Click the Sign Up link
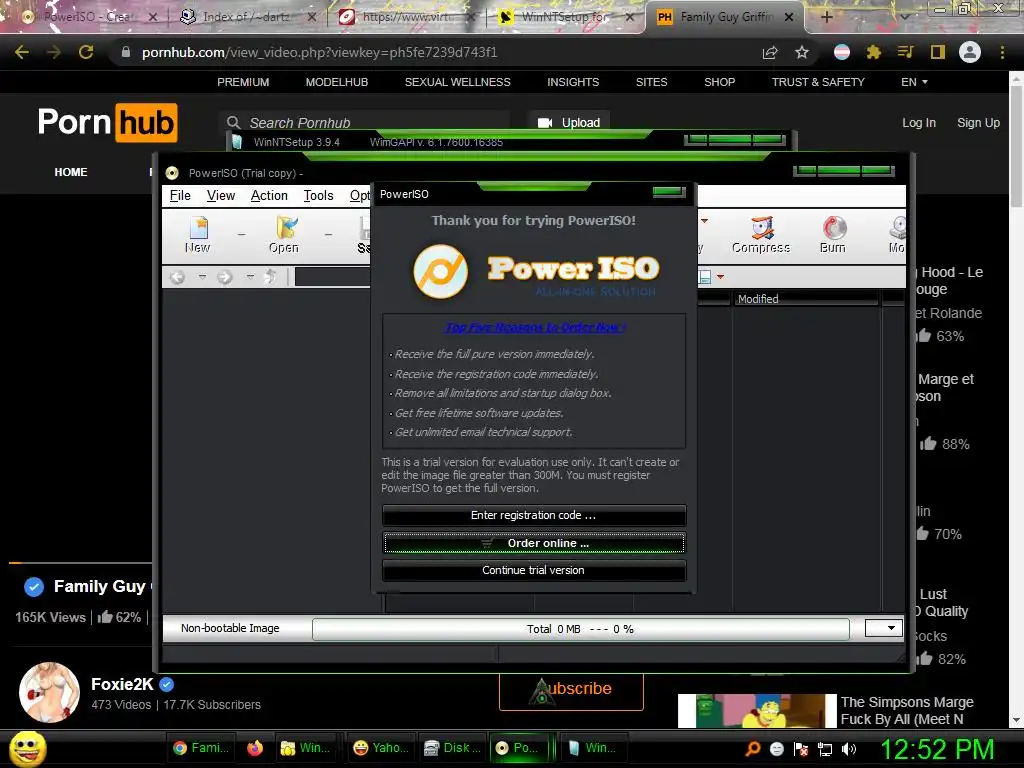 point(978,123)
